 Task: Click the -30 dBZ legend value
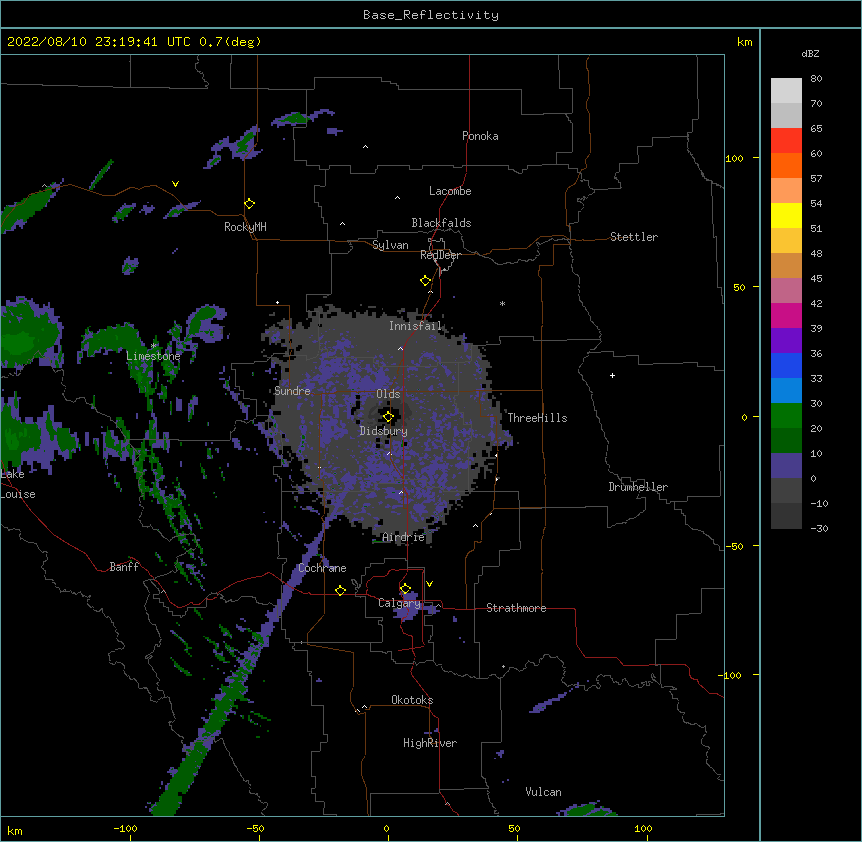point(819,528)
